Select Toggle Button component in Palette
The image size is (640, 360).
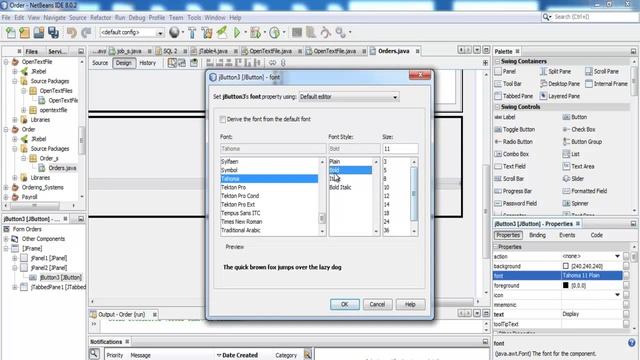(515, 129)
